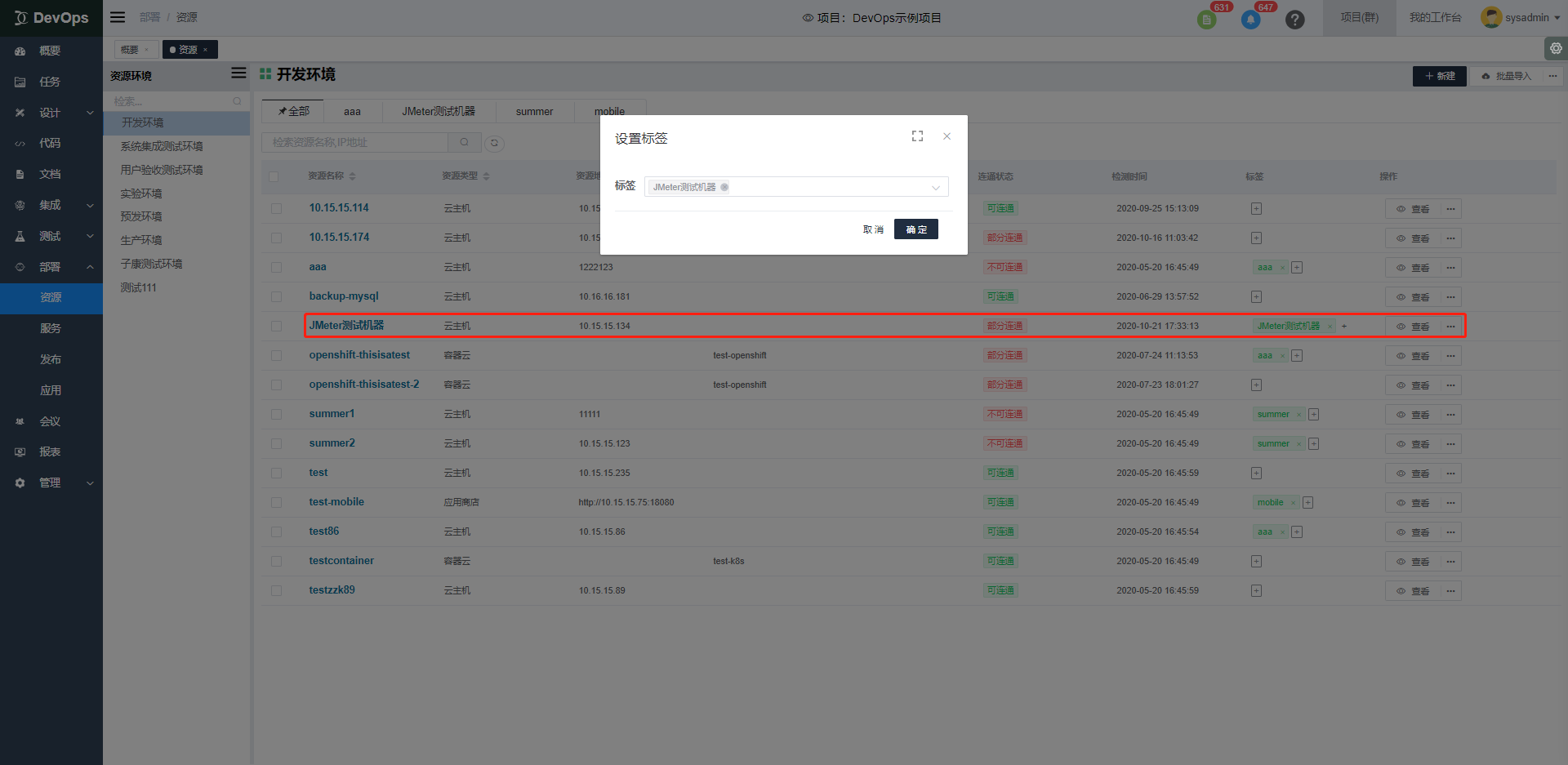Image resolution: width=1568 pixels, height=765 pixels.
Task: Open more actions for JMeter测试机器 row
Action: [1450, 327]
